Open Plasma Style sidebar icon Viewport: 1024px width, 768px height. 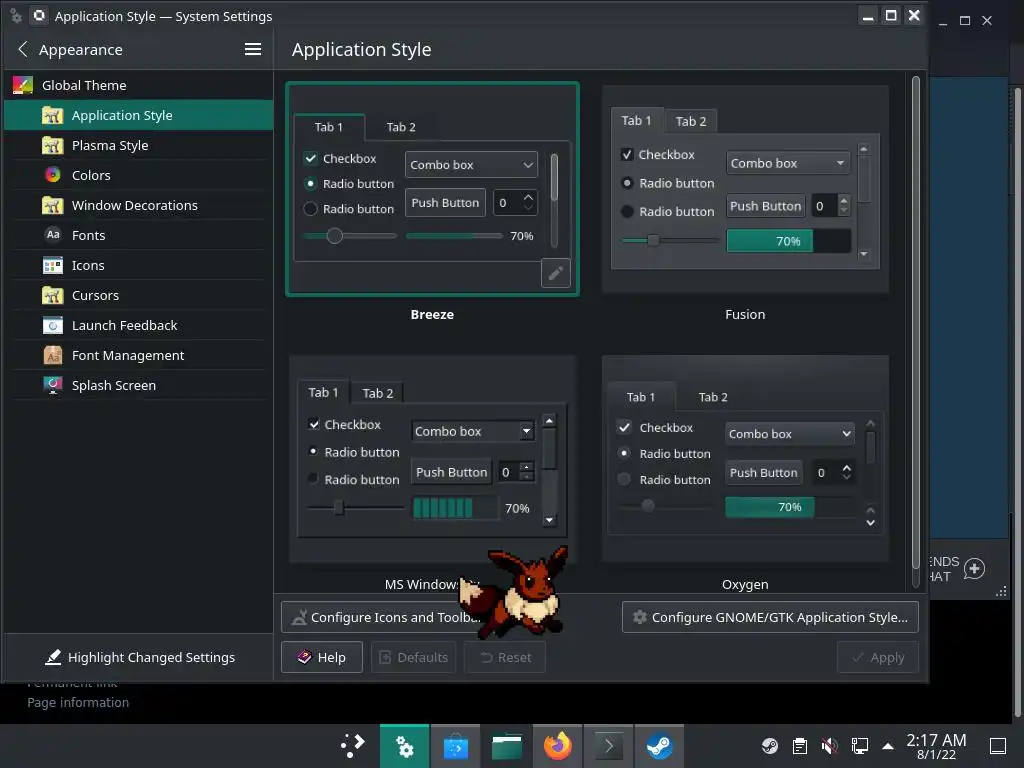point(52,145)
